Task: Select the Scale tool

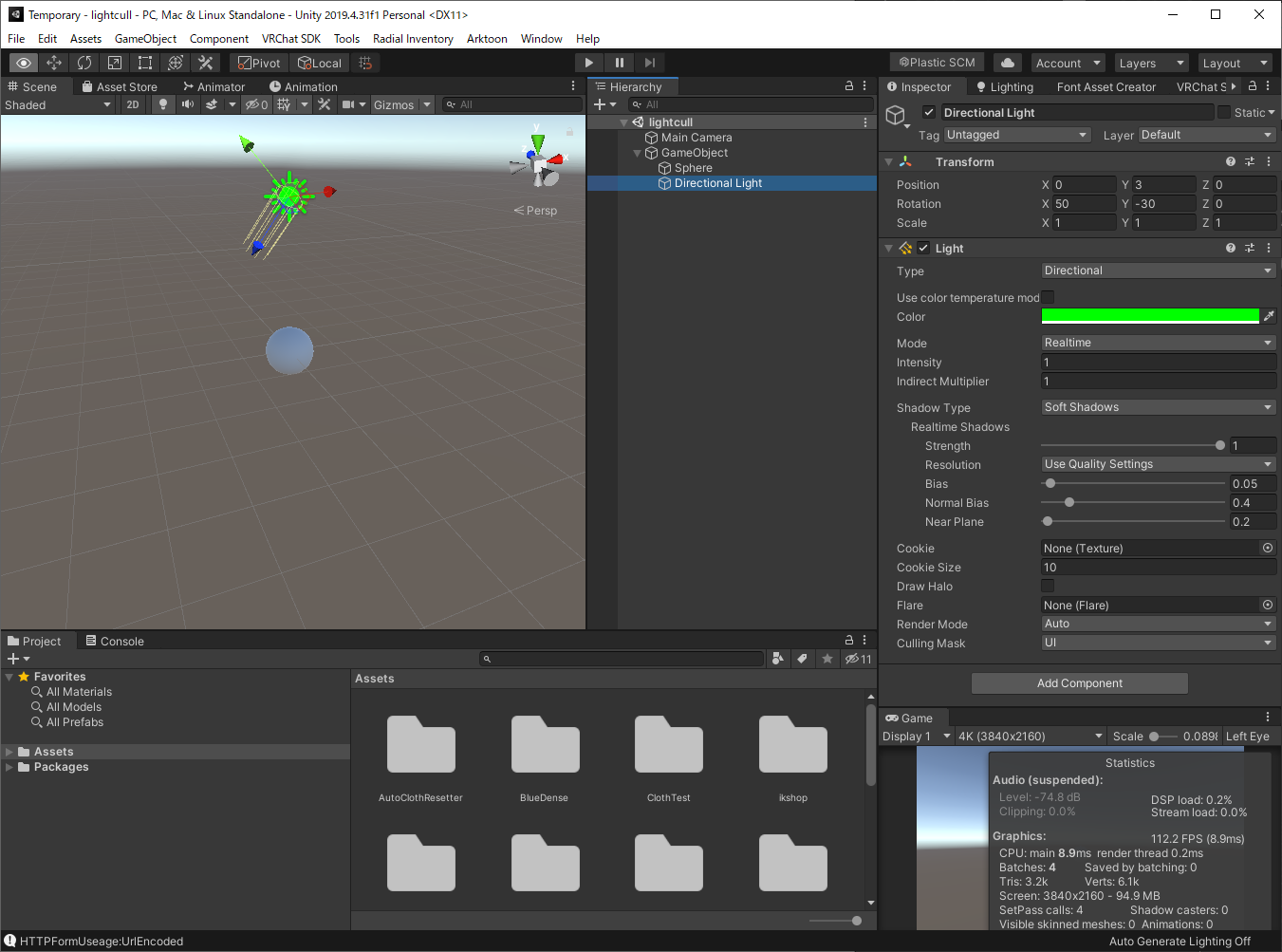Action: coord(115,63)
